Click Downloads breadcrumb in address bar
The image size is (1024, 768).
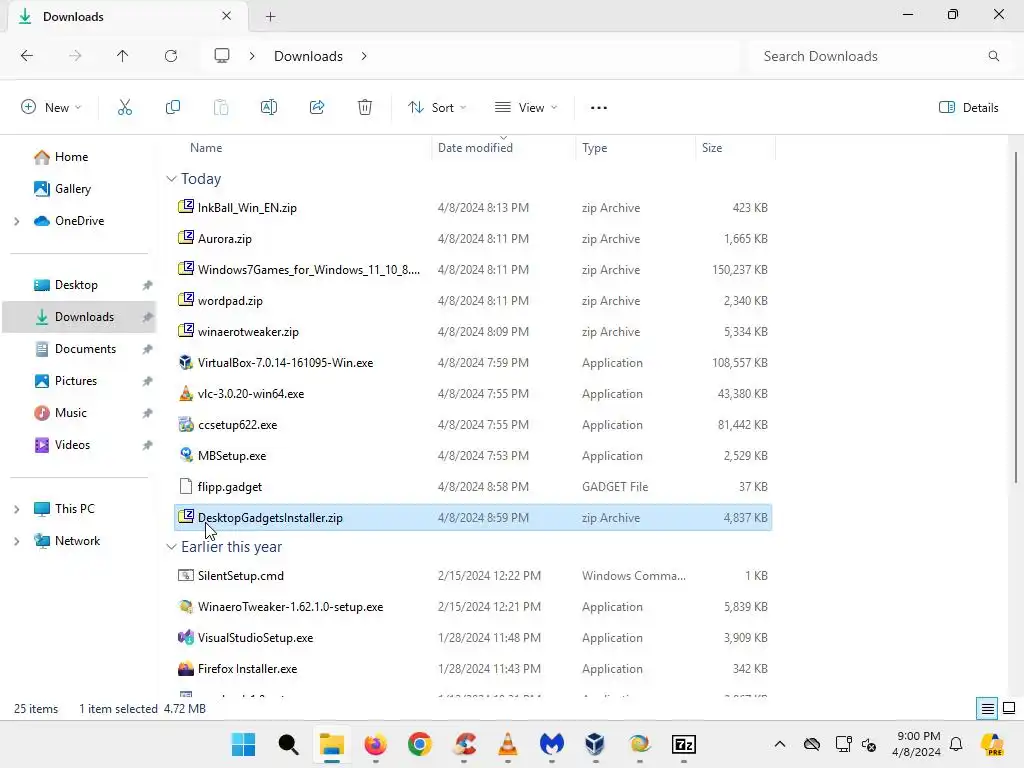[x=308, y=56]
